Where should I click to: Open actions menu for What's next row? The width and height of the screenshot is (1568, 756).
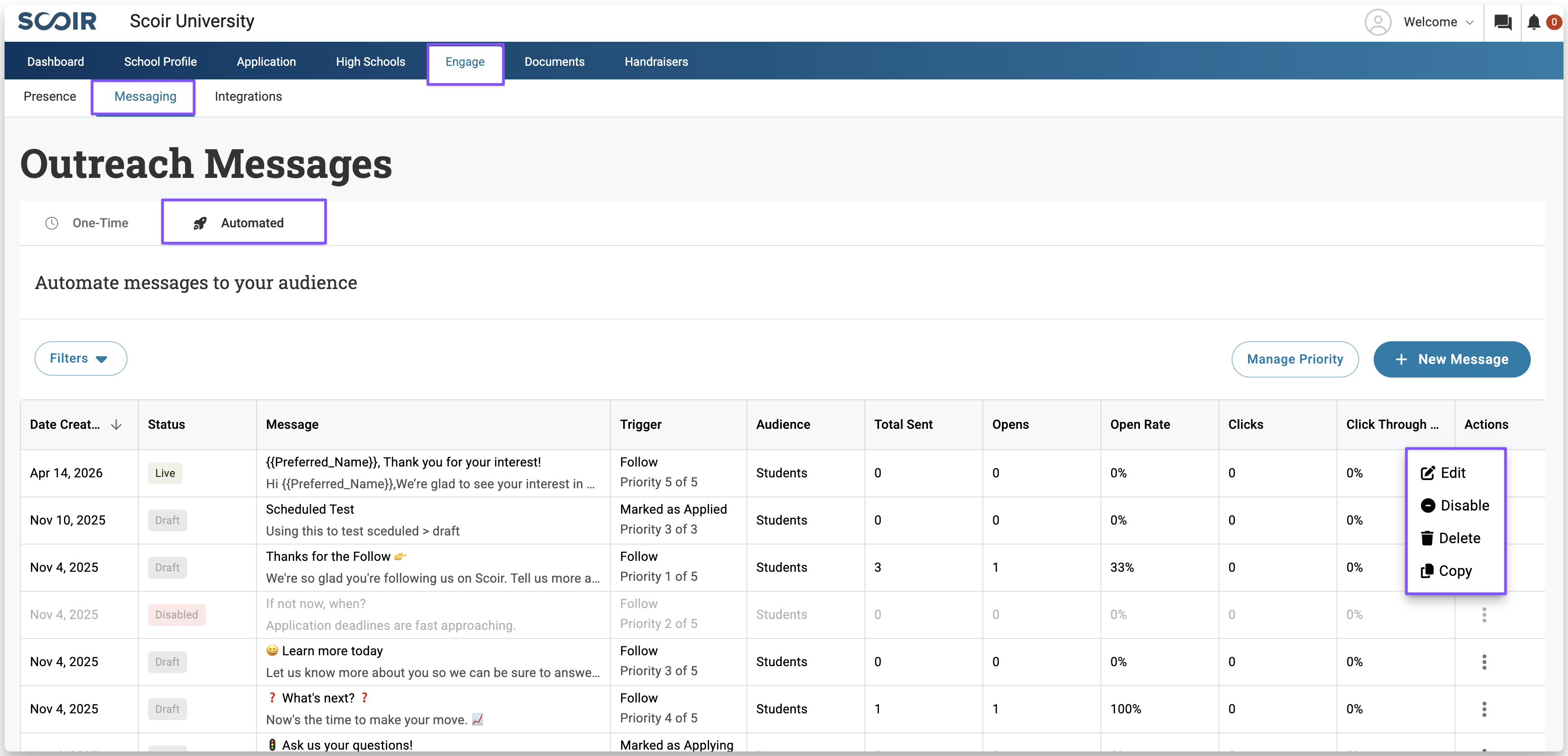point(1484,708)
